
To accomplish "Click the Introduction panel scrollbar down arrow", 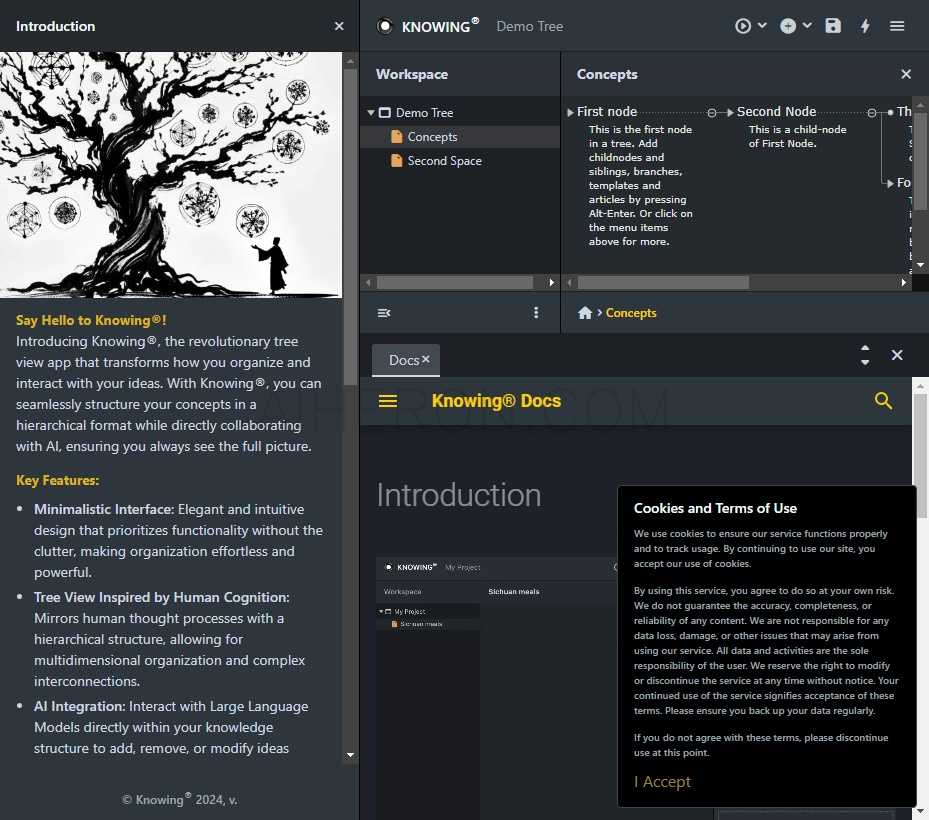I will click(x=350, y=755).
